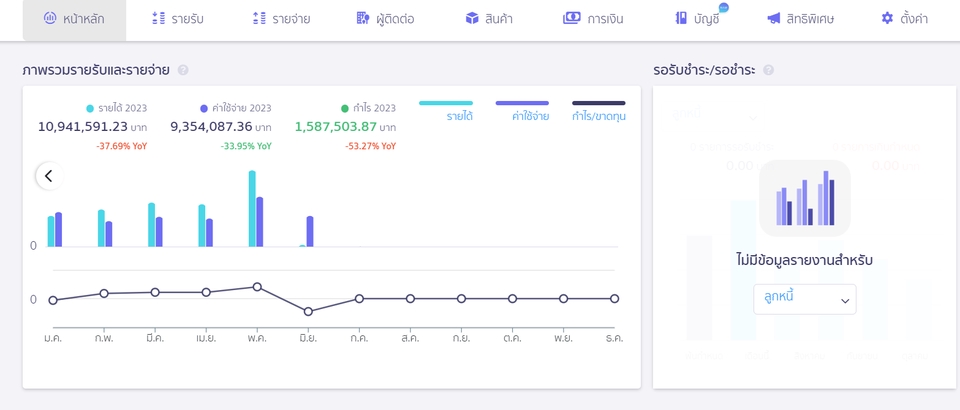Click help icon beside รอรับชำระ/รอชำระ
This screenshot has width=960, height=410.
tap(769, 70)
